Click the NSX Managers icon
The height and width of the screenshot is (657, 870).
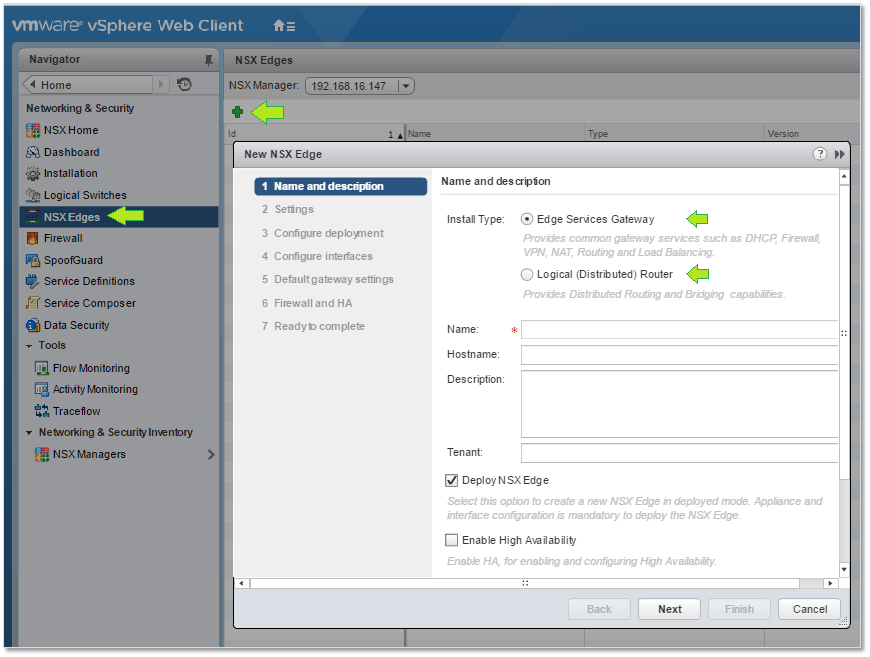pos(42,454)
